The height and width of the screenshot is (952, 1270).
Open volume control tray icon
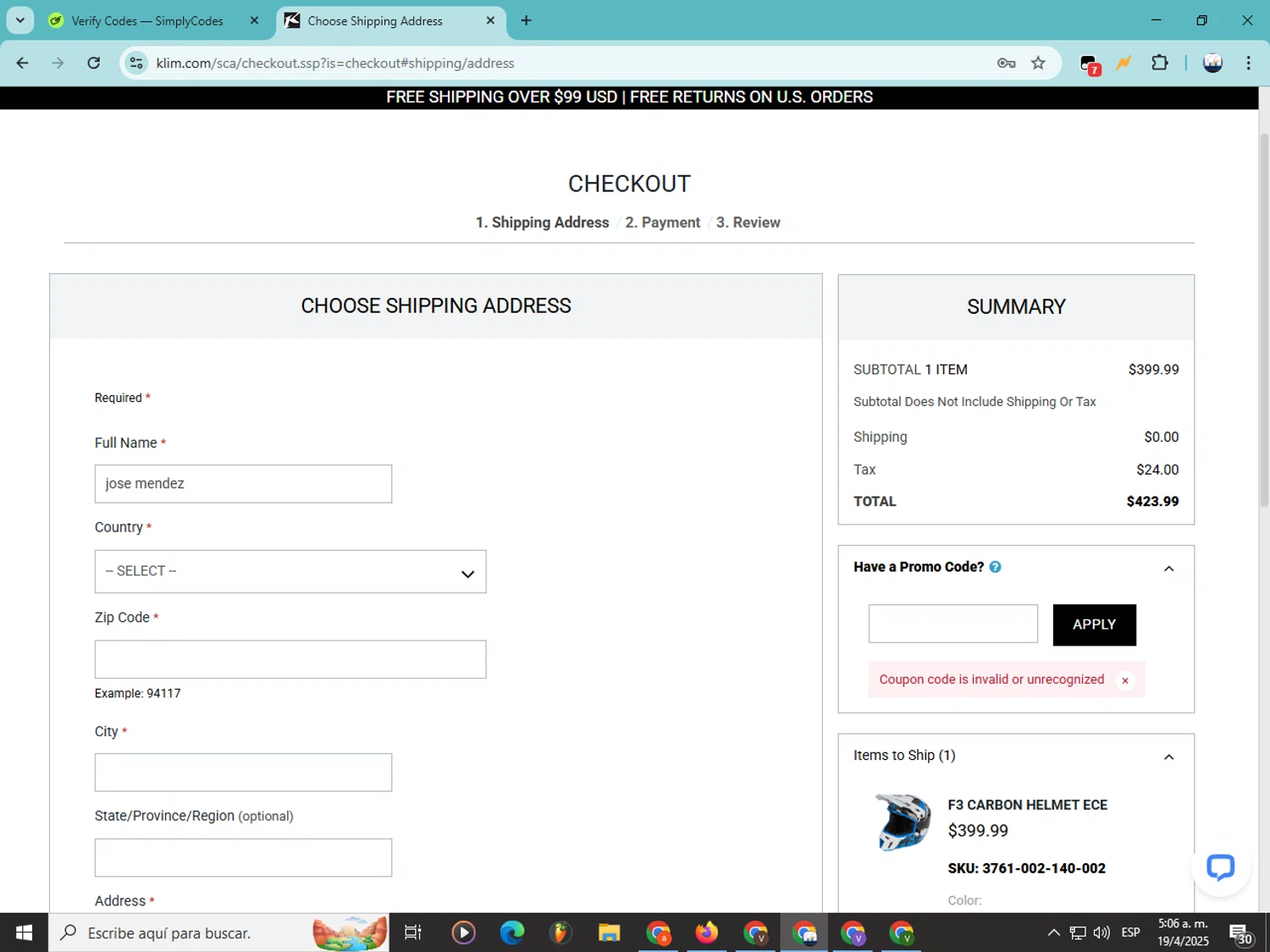click(1102, 933)
